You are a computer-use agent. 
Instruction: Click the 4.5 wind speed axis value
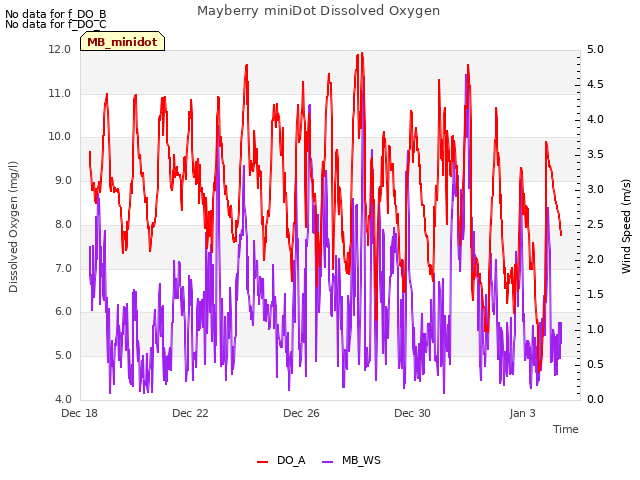click(595, 84)
